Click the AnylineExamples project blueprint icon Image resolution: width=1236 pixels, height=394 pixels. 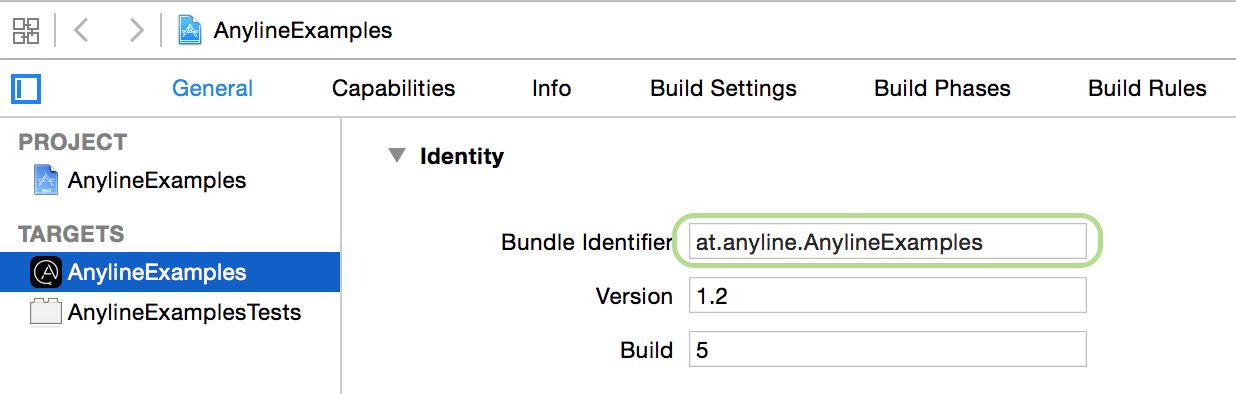pos(46,180)
